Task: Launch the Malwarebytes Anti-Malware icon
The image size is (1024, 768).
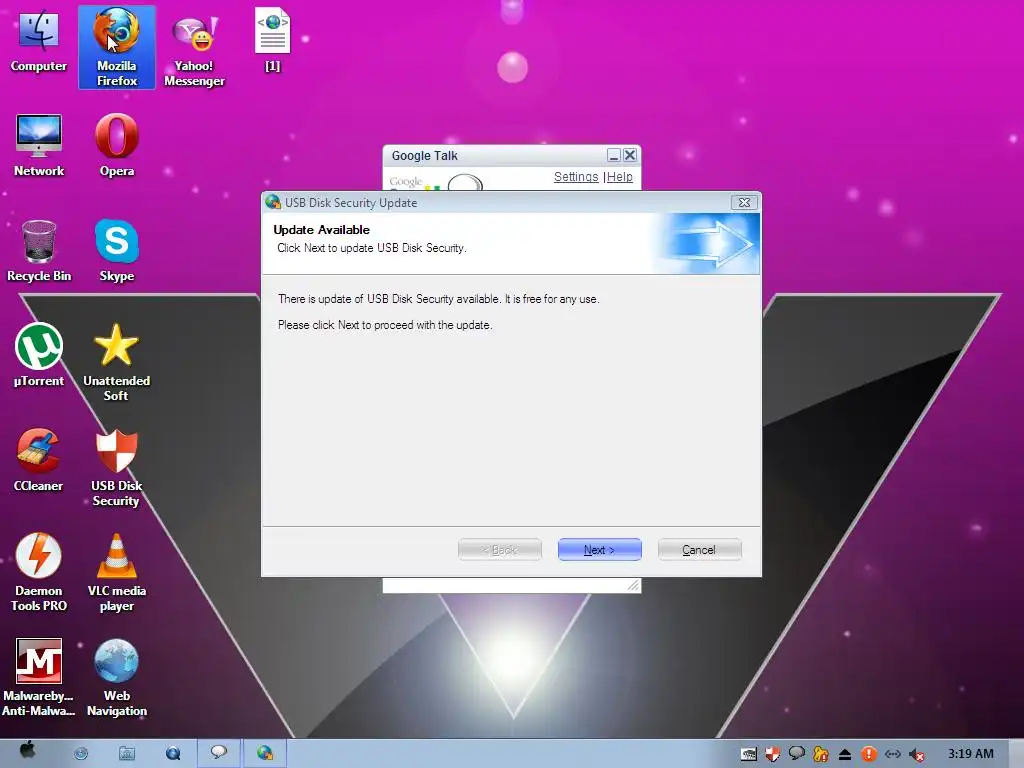Action: [x=39, y=678]
